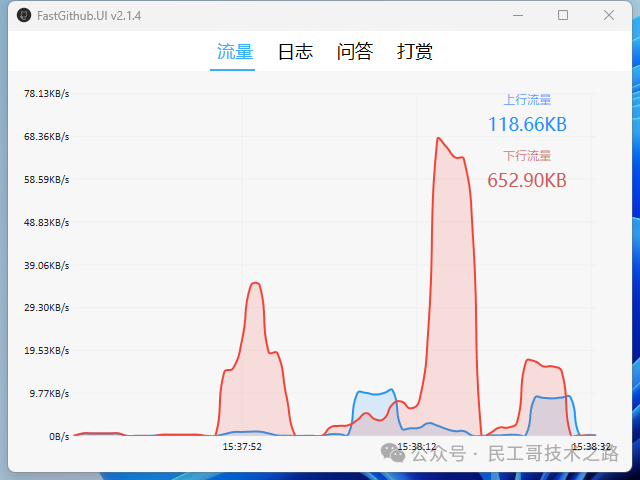Click the 15:37:52 time label

coord(242,447)
